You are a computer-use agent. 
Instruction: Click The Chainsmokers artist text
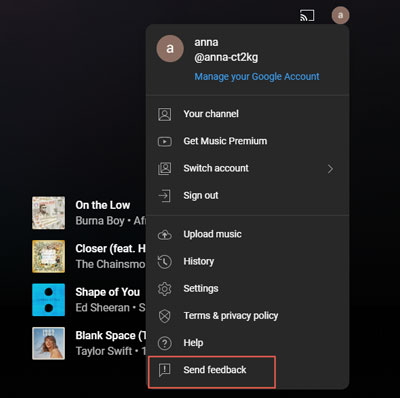(110, 264)
